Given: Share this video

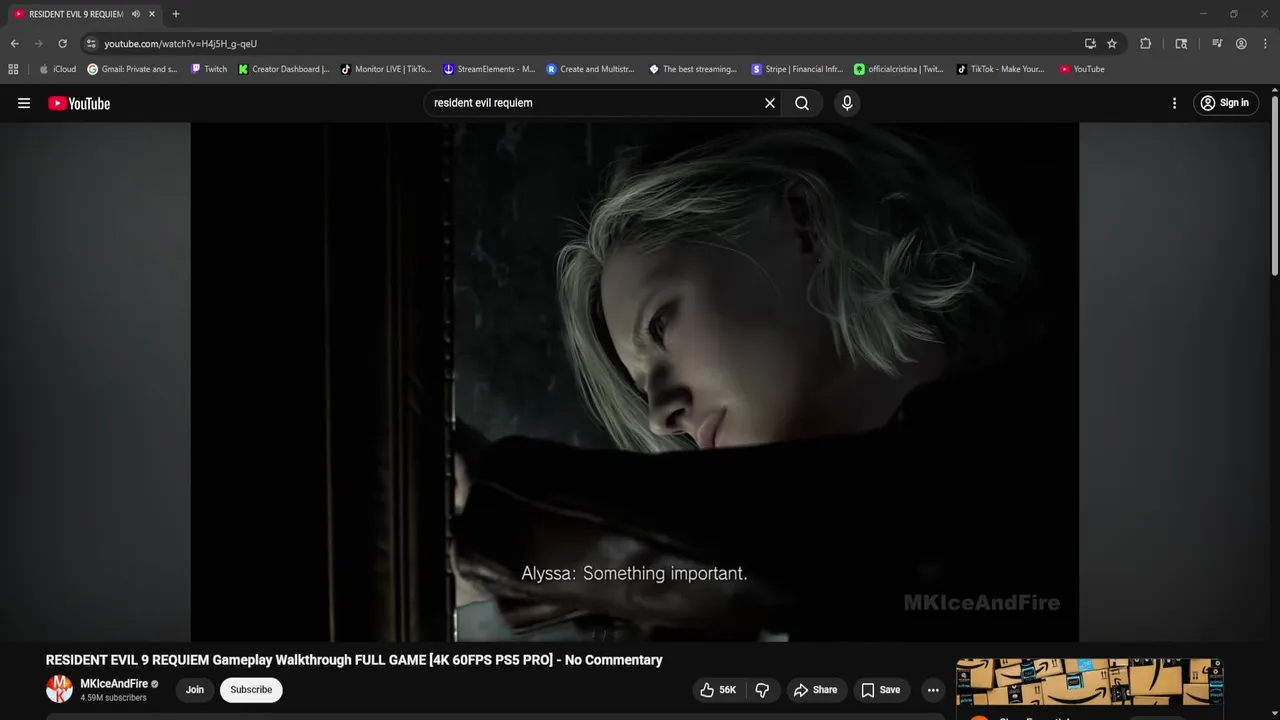Looking at the screenshot, I should point(815,690).
